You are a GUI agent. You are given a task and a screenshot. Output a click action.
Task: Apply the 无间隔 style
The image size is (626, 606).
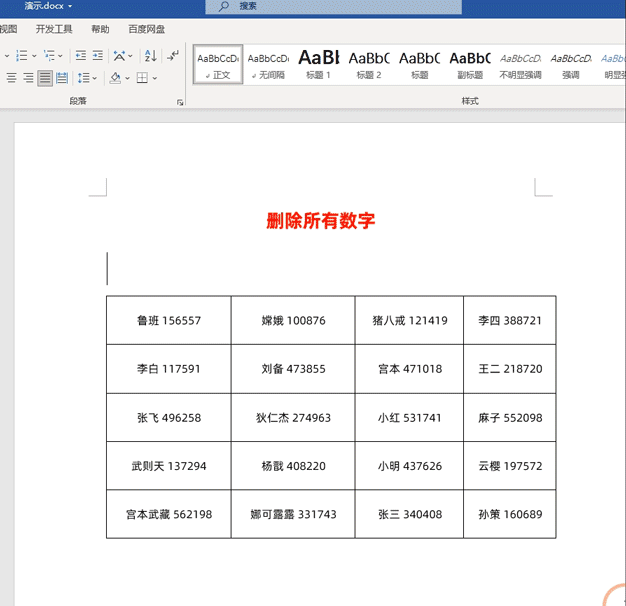[268, 64]
